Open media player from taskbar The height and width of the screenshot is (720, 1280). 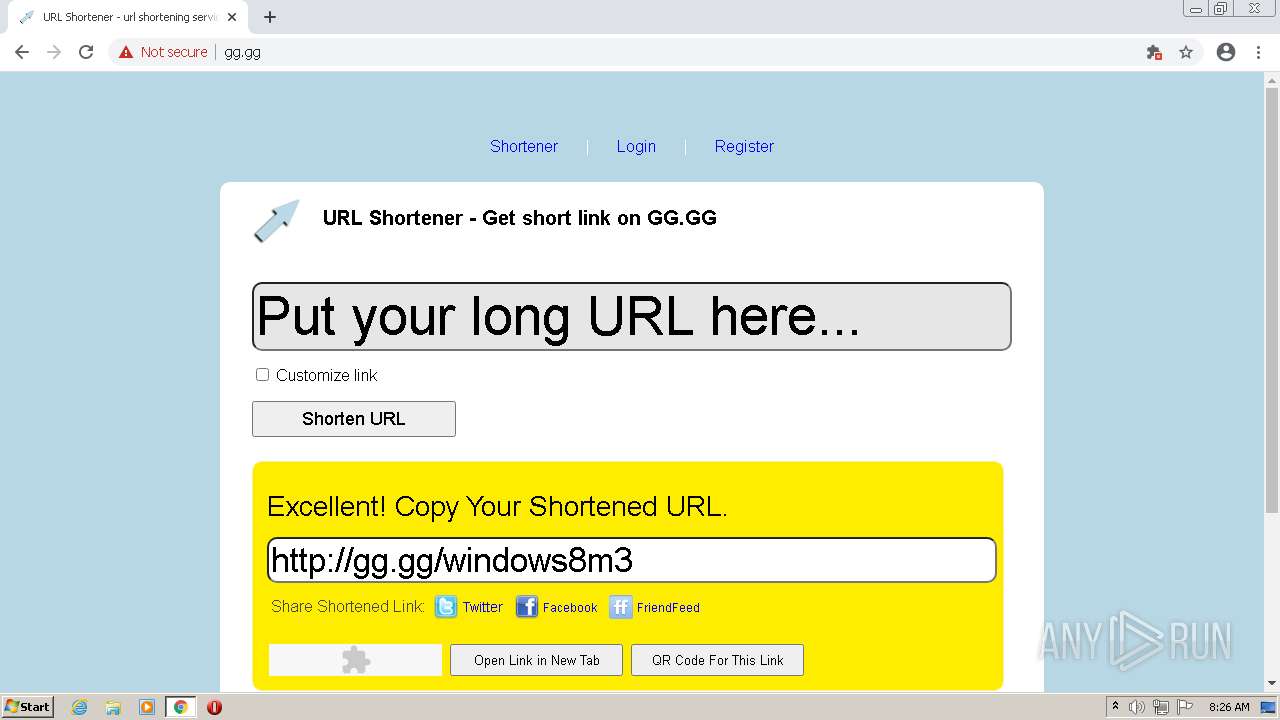click(x=147, y=707)
